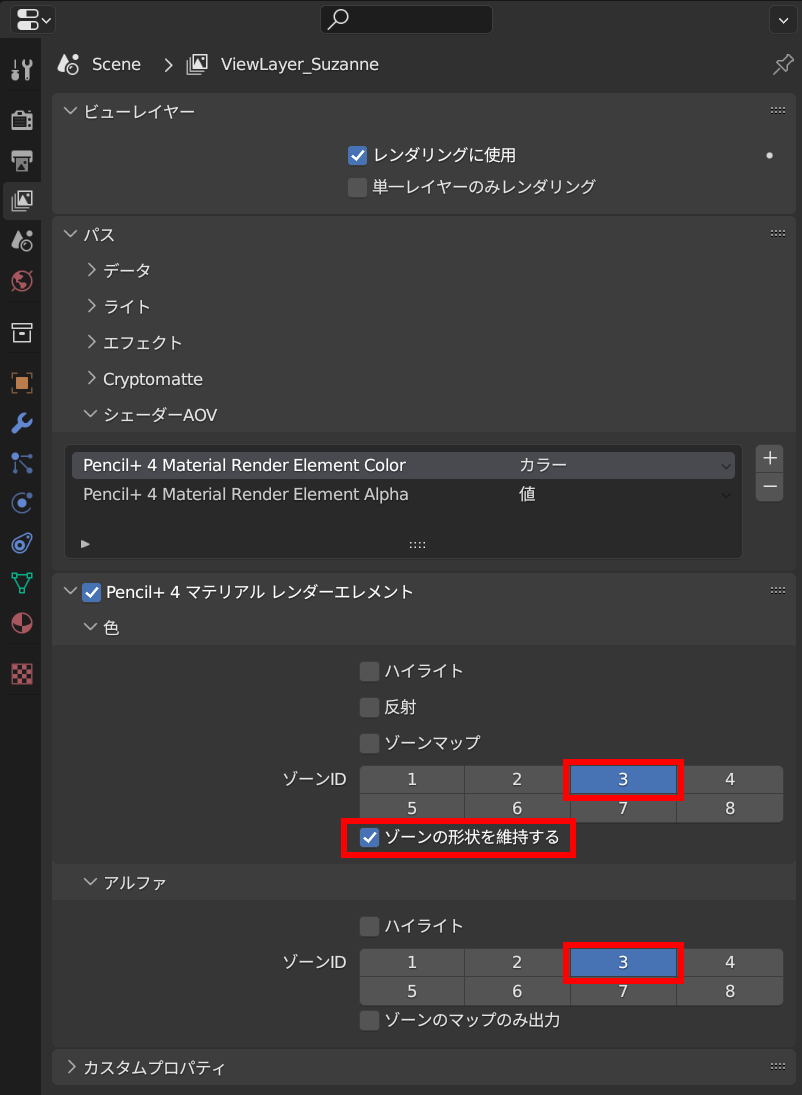Select Pencil+ 4 Material Render Element Color row
Viewport: 802px width, 1095px height.
(245, 466)
